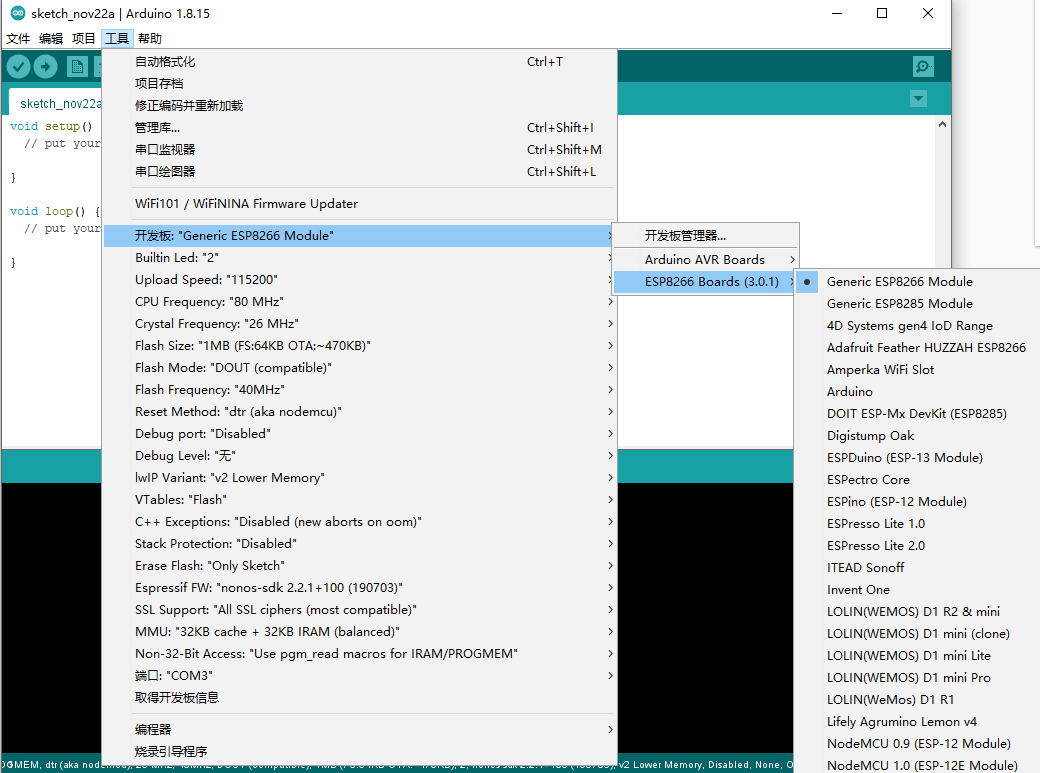Expand the Erase Flash submenu

[360, 565]
